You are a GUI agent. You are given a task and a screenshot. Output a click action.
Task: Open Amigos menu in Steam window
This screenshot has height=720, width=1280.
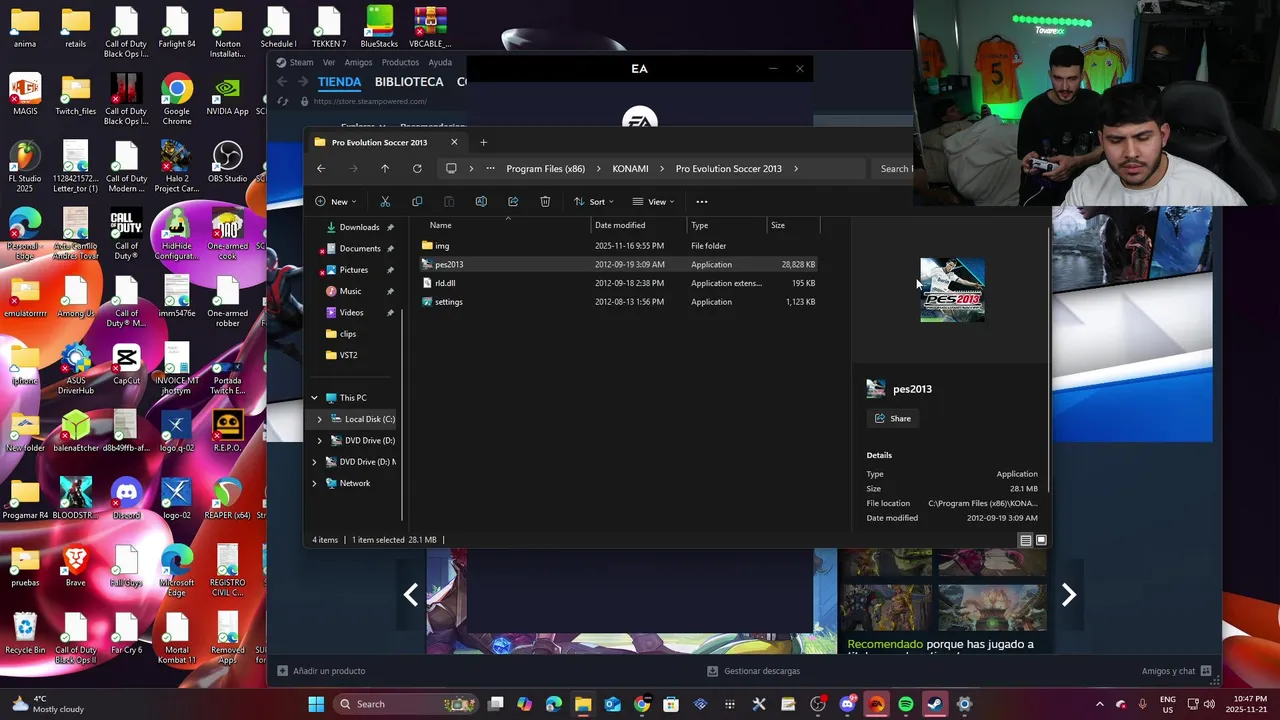tap(358, 62)
